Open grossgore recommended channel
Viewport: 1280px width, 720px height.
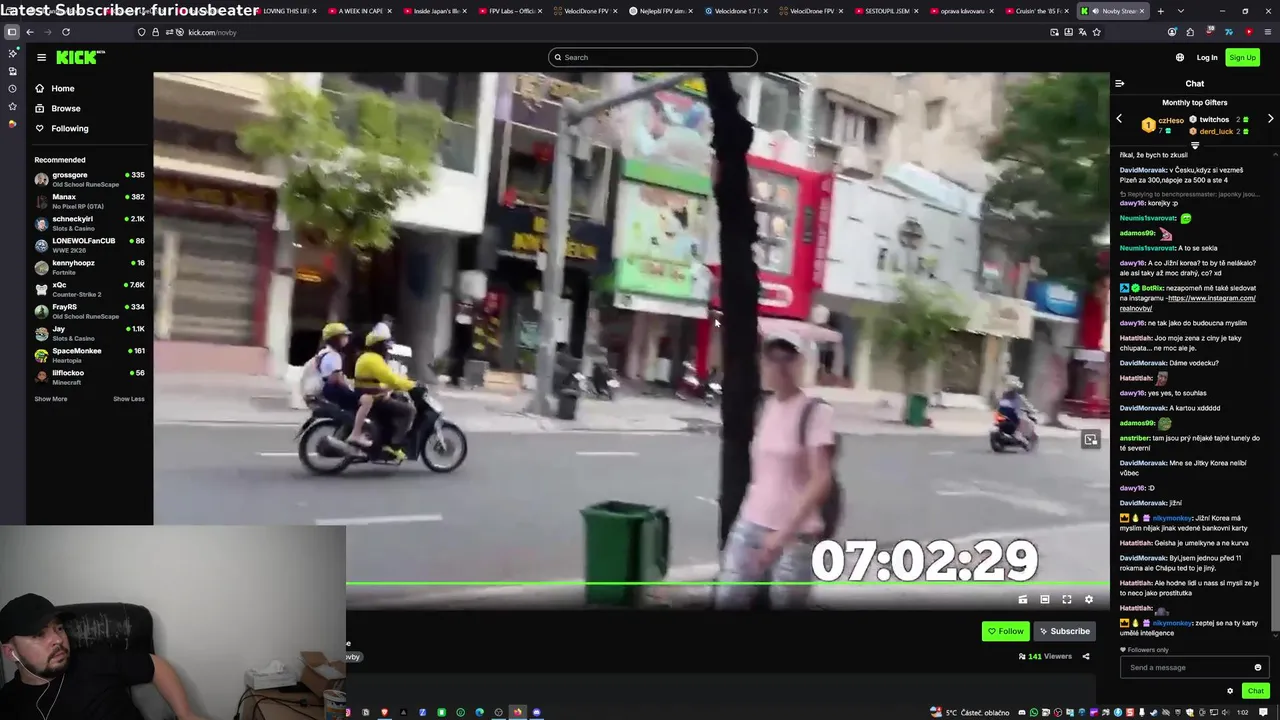[x=89, y=179]
